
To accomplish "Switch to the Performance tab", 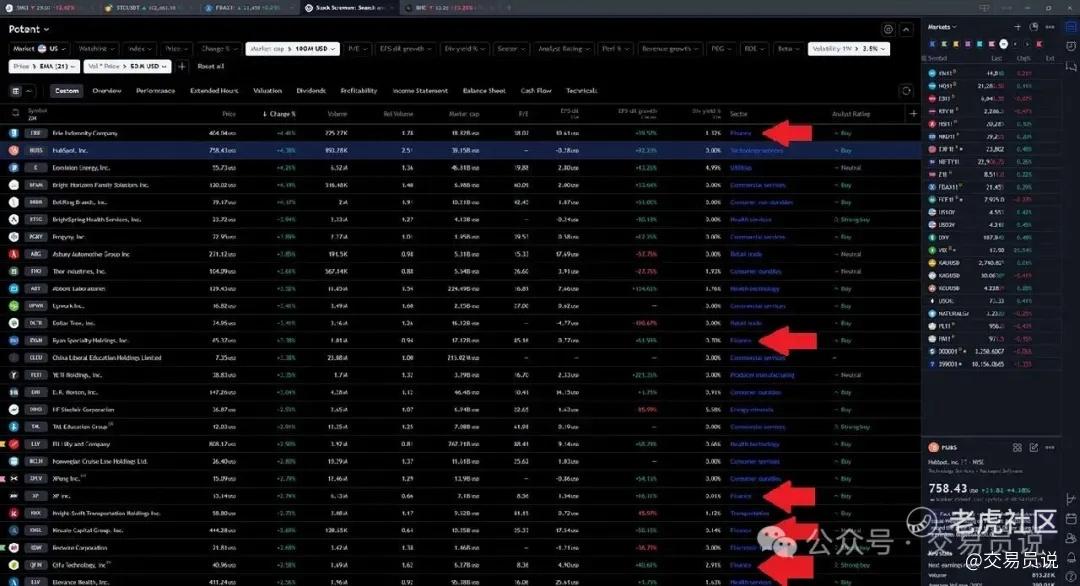I will pos(156,91).
